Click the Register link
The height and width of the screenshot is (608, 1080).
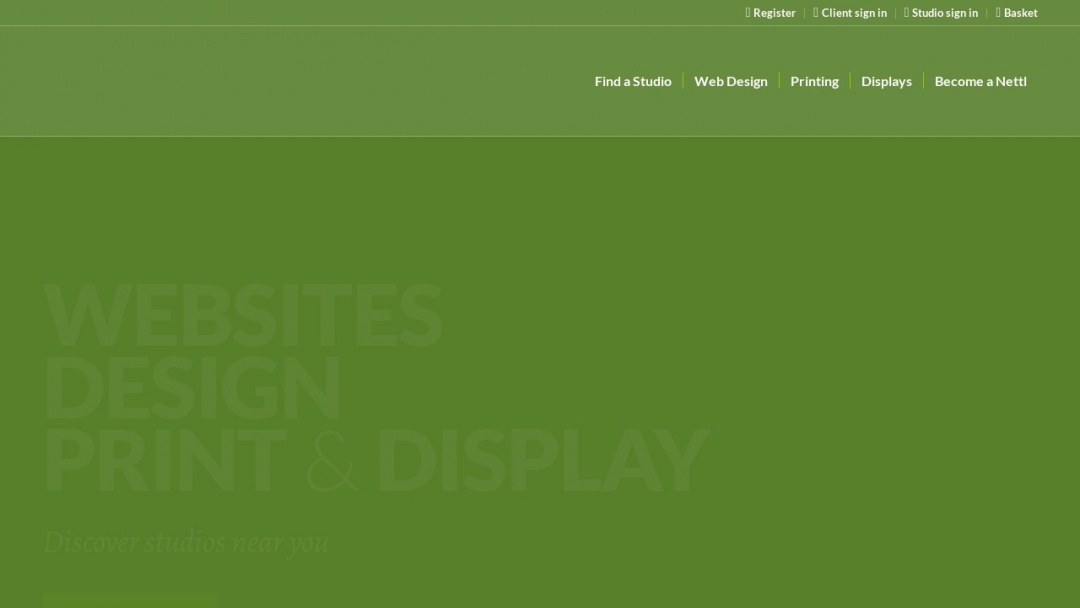(x=775, y=12)
